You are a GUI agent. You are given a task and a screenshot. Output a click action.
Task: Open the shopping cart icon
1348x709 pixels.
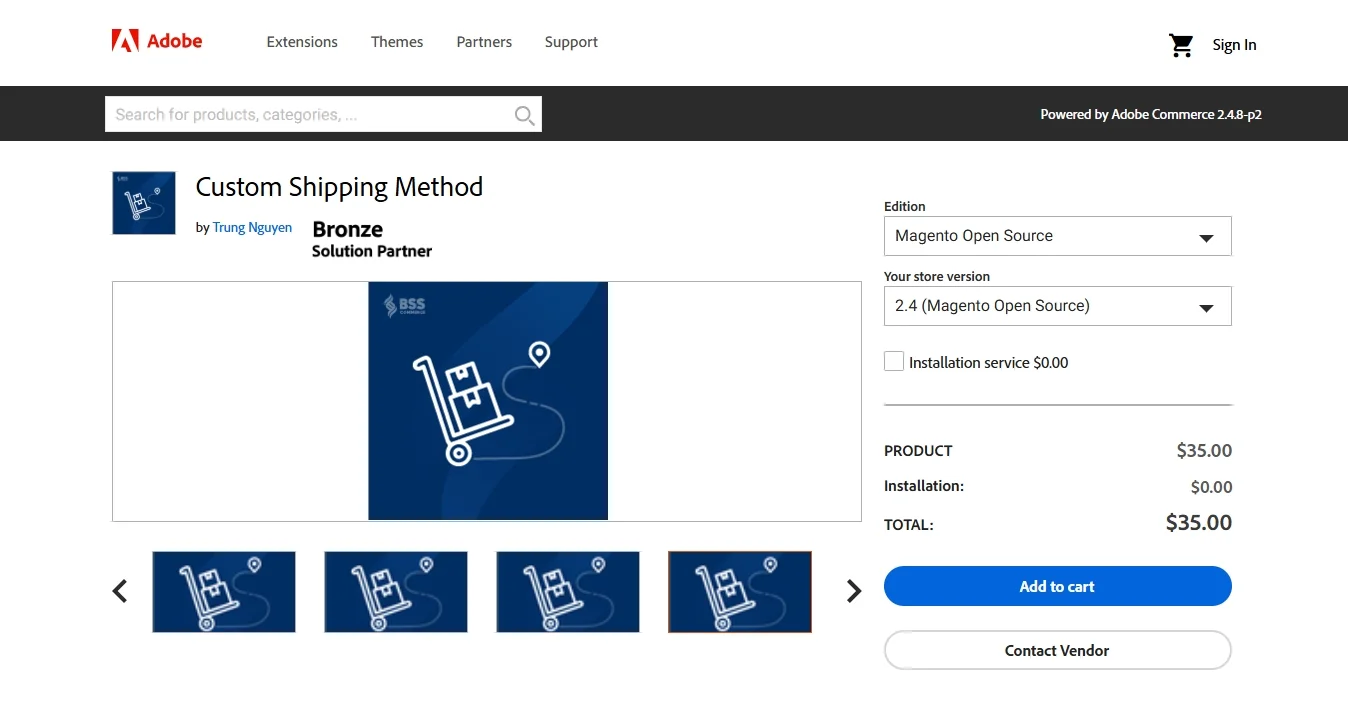click(1181, 45)
